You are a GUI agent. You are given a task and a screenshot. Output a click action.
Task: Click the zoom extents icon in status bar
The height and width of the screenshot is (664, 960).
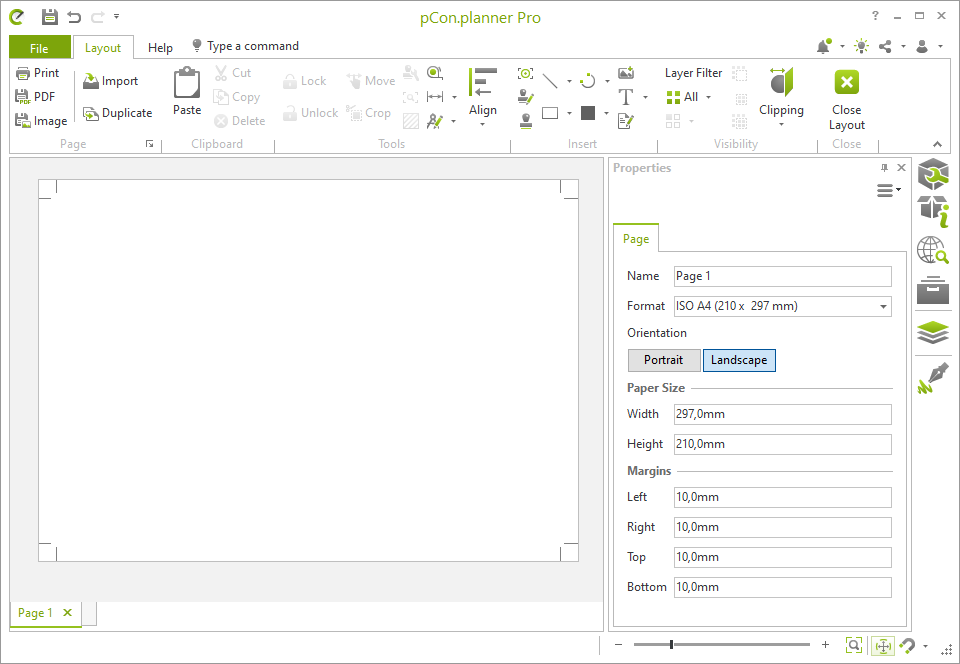pos(853,645)
